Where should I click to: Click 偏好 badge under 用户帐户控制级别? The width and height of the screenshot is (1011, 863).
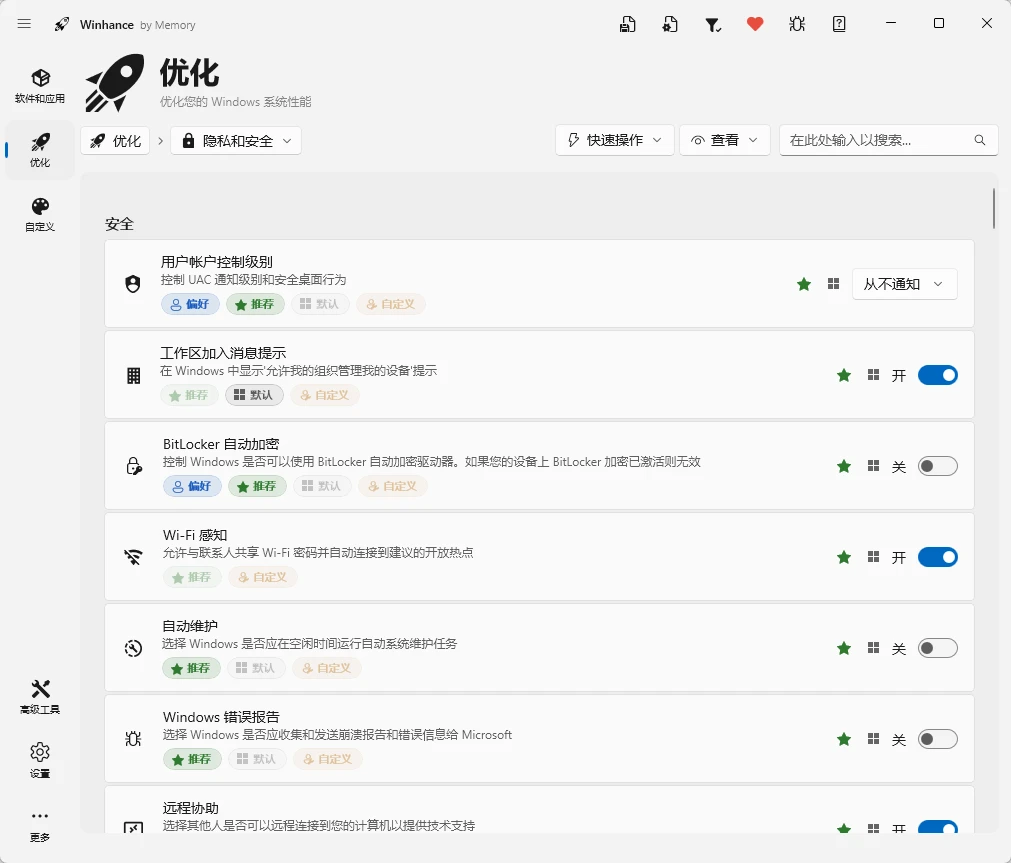point(190,304)
